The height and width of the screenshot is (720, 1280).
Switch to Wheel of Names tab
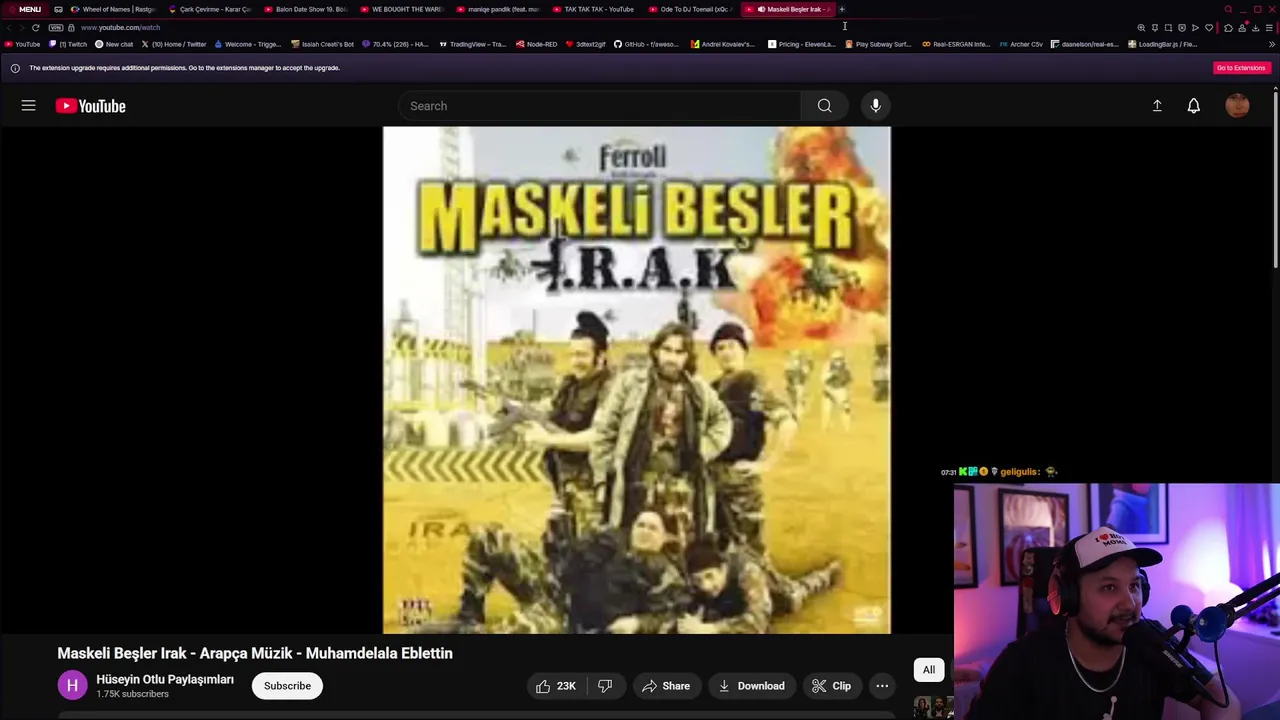(113, 9)
